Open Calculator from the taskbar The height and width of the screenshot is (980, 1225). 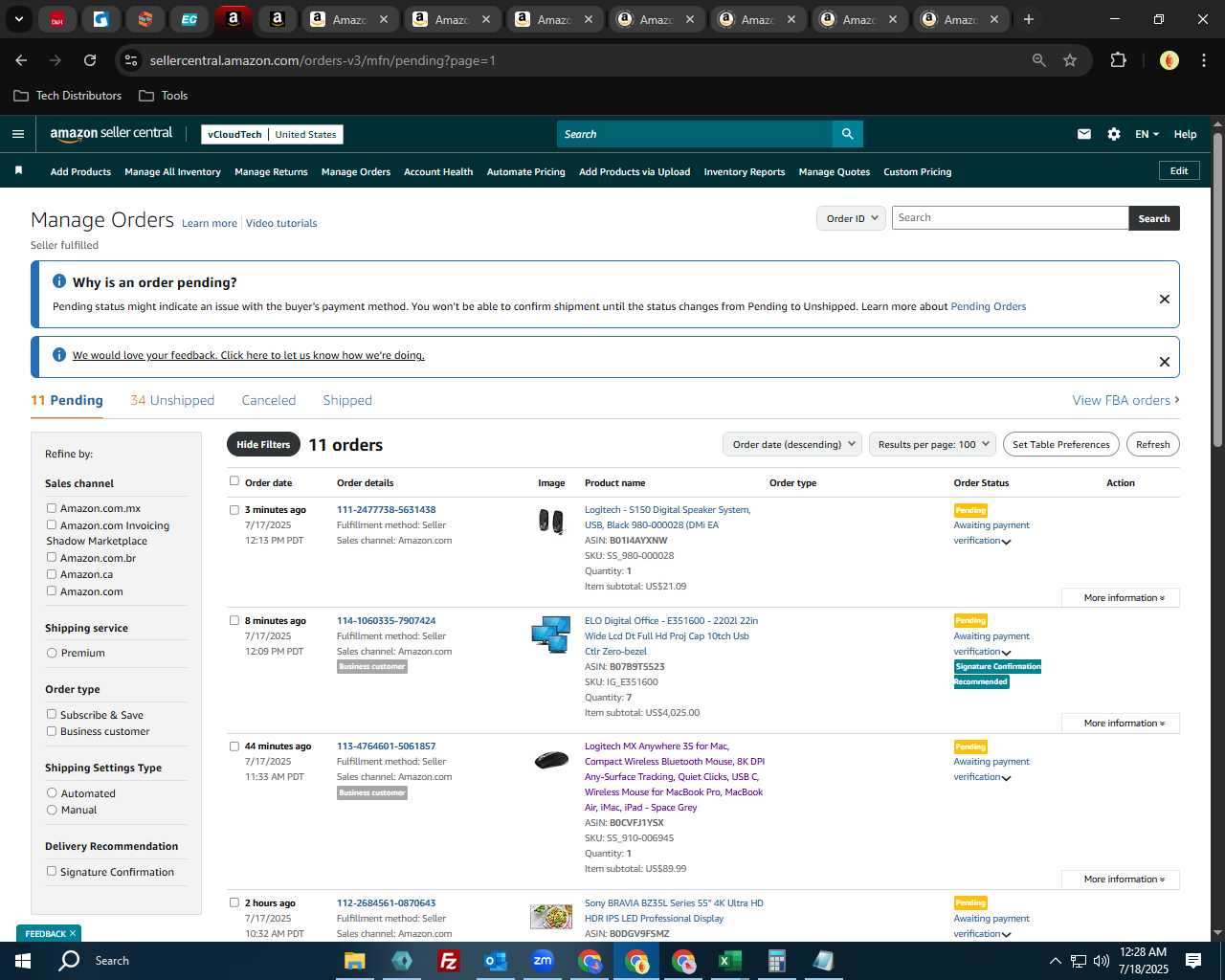click(x=776, y=961)
